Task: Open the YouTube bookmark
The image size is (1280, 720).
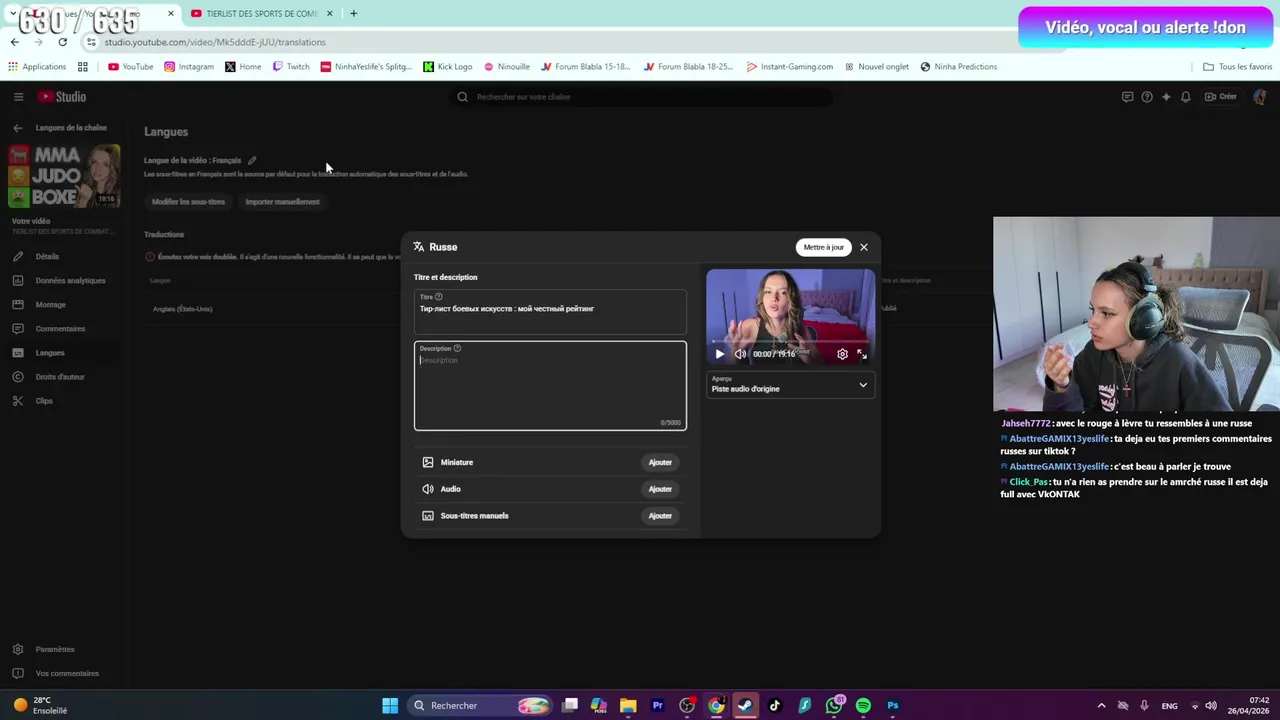Action: click(131, 67)
